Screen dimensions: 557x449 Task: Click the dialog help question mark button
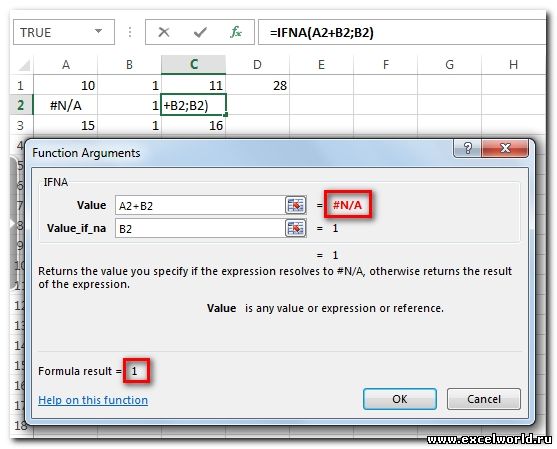467,148
